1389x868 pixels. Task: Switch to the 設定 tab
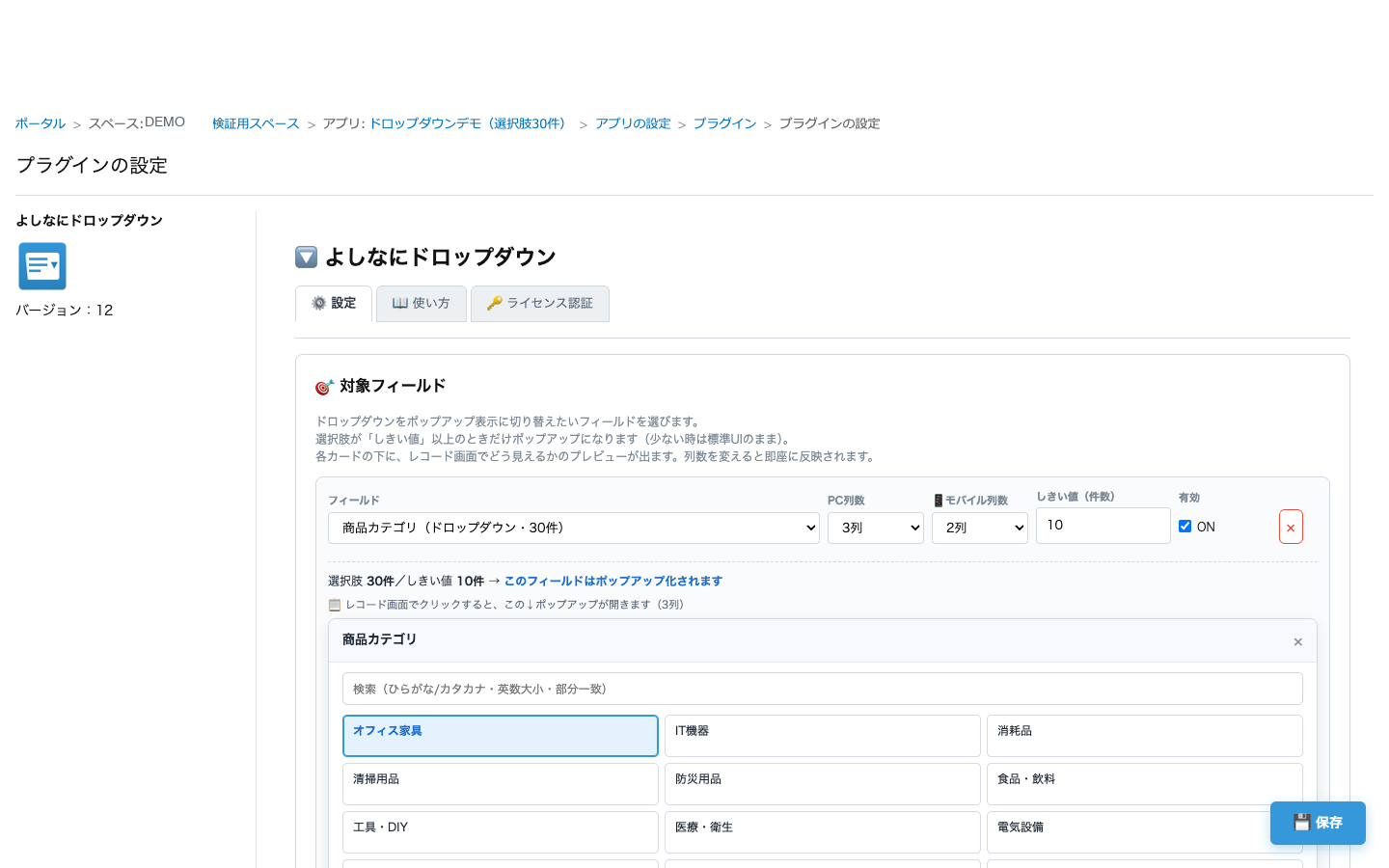pyautogui.click(x=334, y=304)
